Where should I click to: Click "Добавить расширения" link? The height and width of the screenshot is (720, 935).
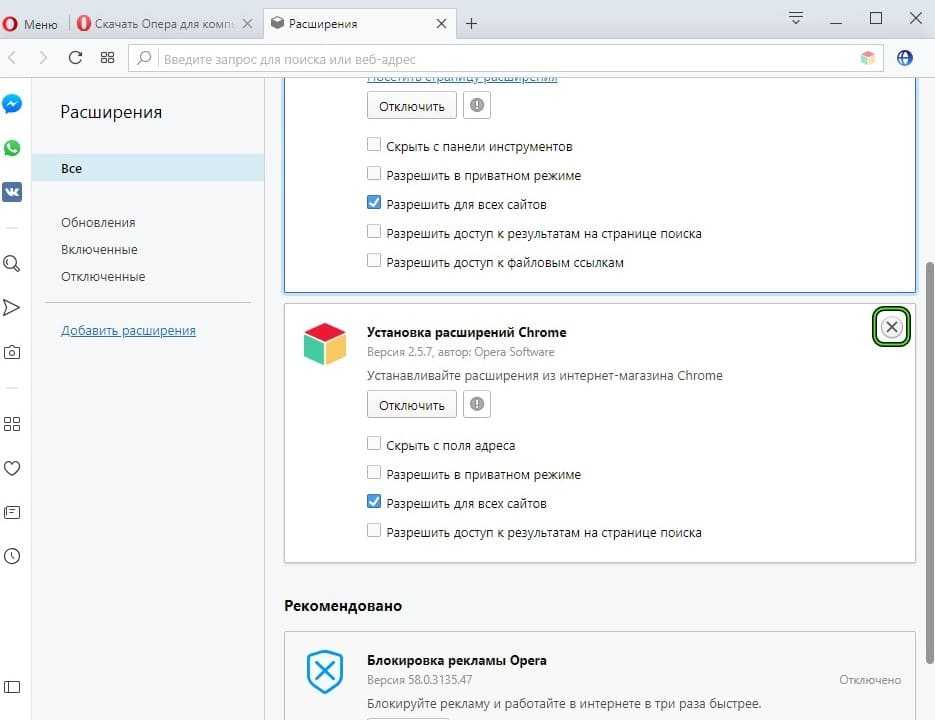tap(128, 330)
